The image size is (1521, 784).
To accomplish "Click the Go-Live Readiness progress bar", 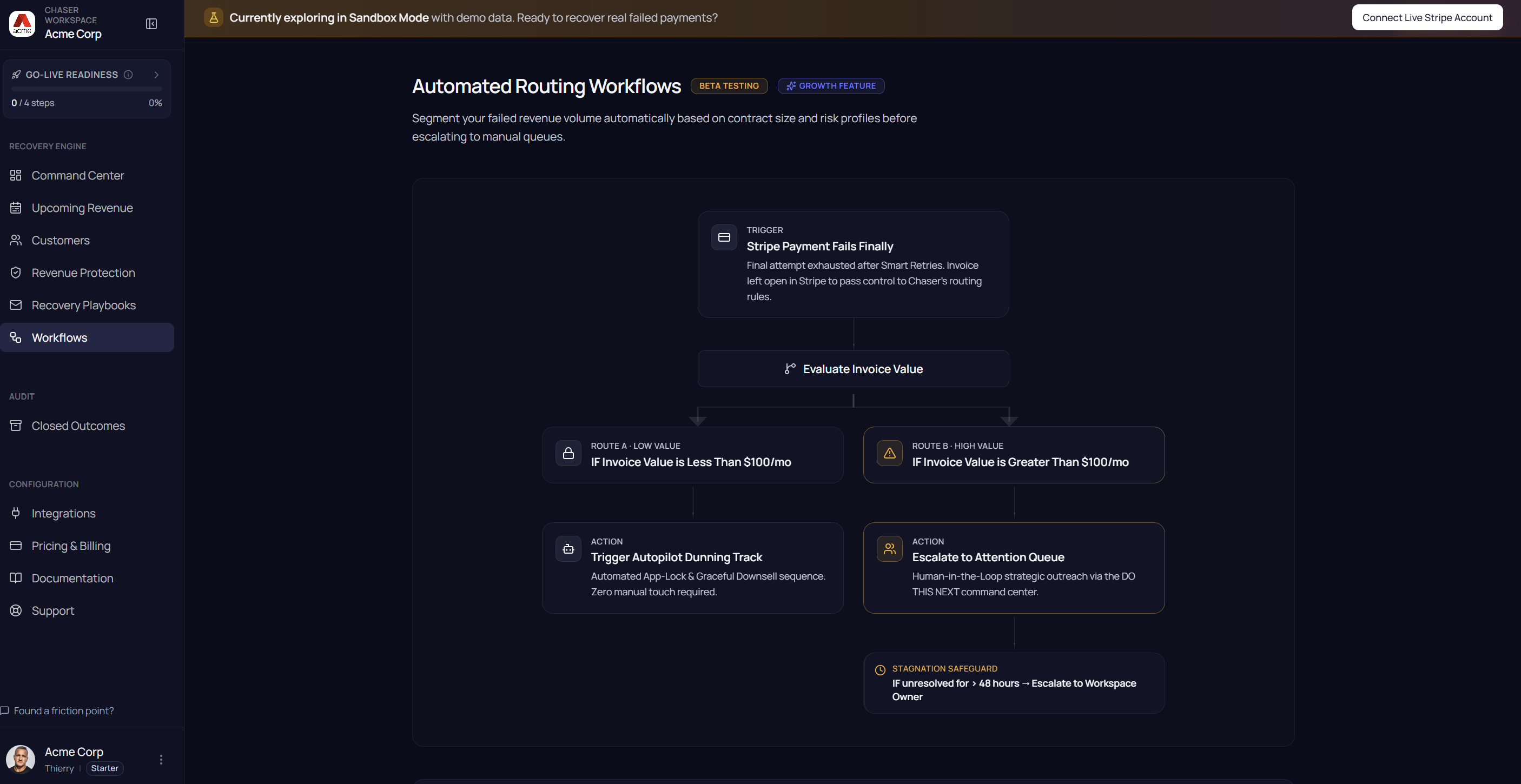I will pos(87,89).
